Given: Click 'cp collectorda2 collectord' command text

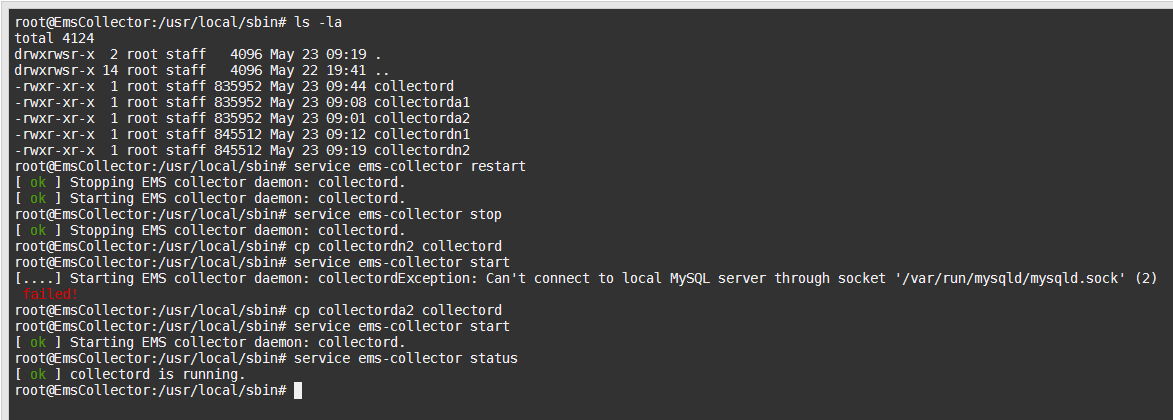Looking at the screenshot, I should pos(398,310).
